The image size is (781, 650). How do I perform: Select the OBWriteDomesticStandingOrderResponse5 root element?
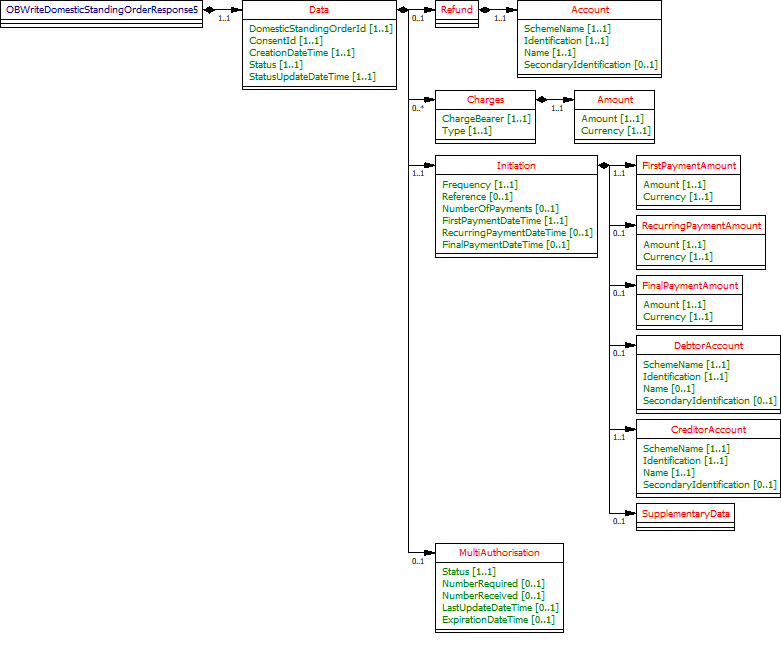click(103, 9)
